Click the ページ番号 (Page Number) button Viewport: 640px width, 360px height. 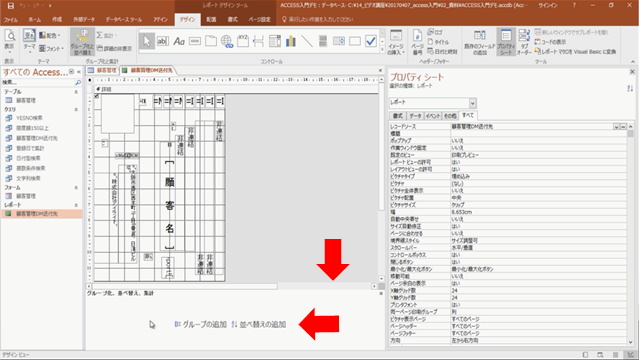[x=417, y=42]
